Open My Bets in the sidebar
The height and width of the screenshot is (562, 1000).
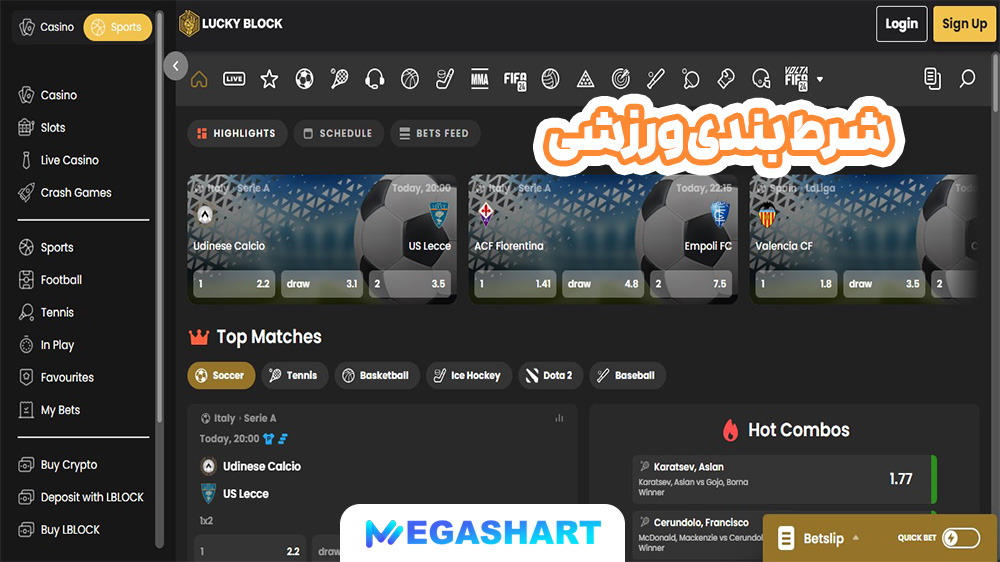[50, 410]
